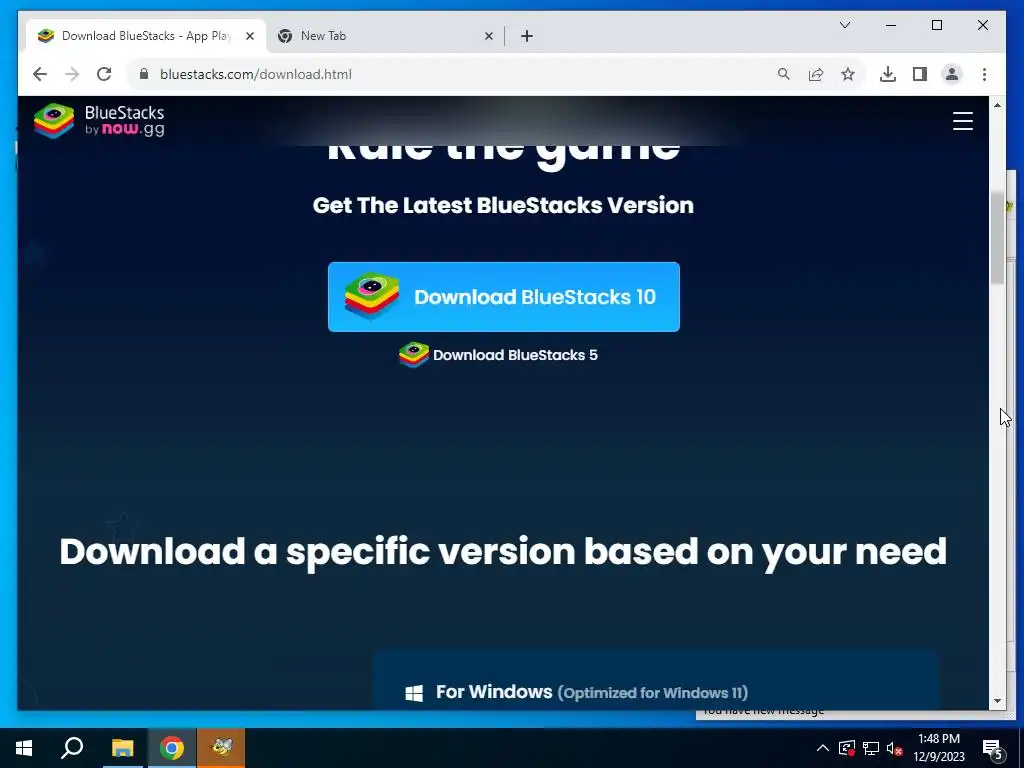Open the Windows Start menu
The height and width of the screenshot is (768, 1024).
click(x=24, y=748)
